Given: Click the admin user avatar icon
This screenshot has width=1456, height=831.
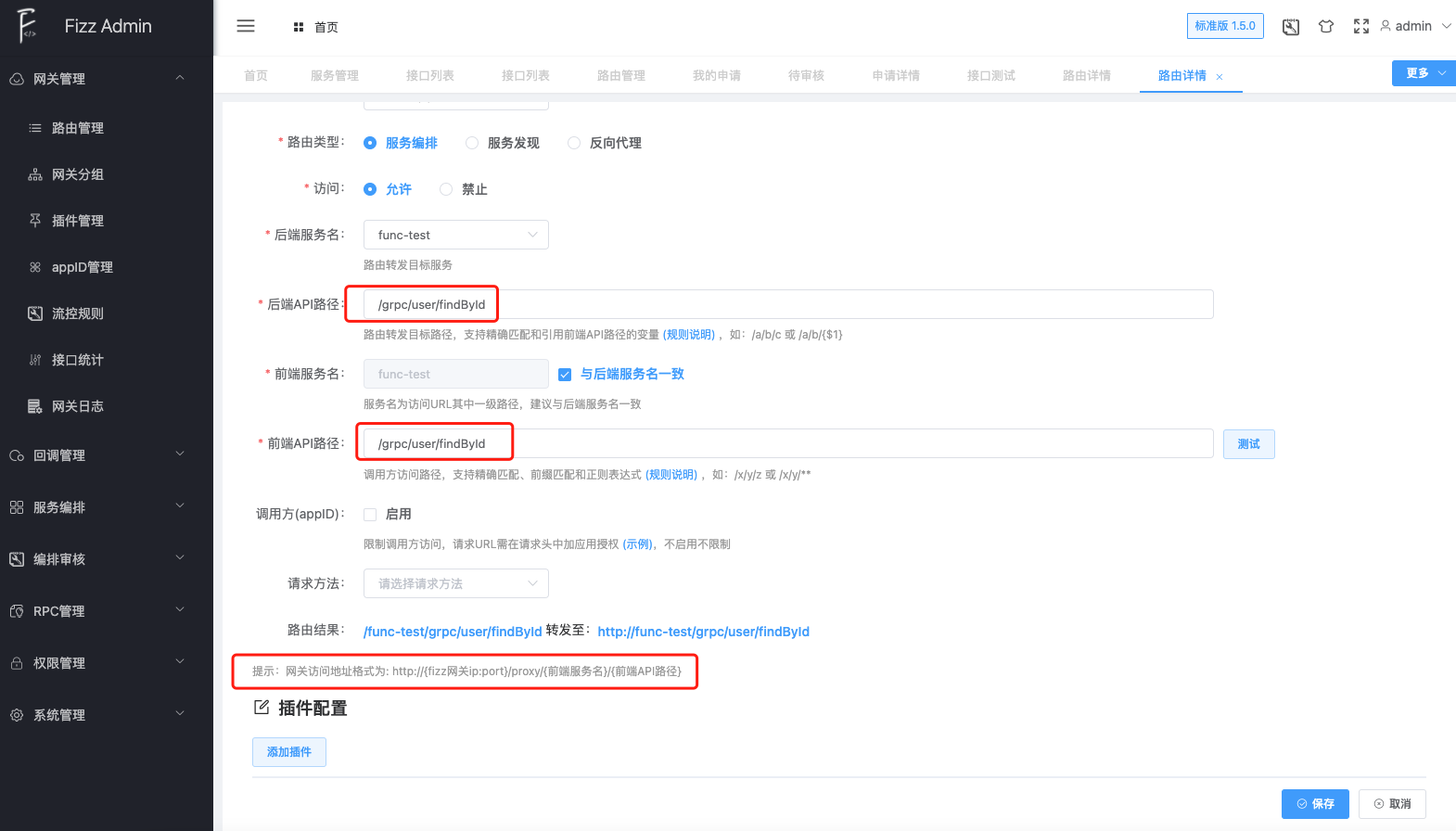Looking at the screenshot, I should pyautogui.click(x=1386, y=26).
